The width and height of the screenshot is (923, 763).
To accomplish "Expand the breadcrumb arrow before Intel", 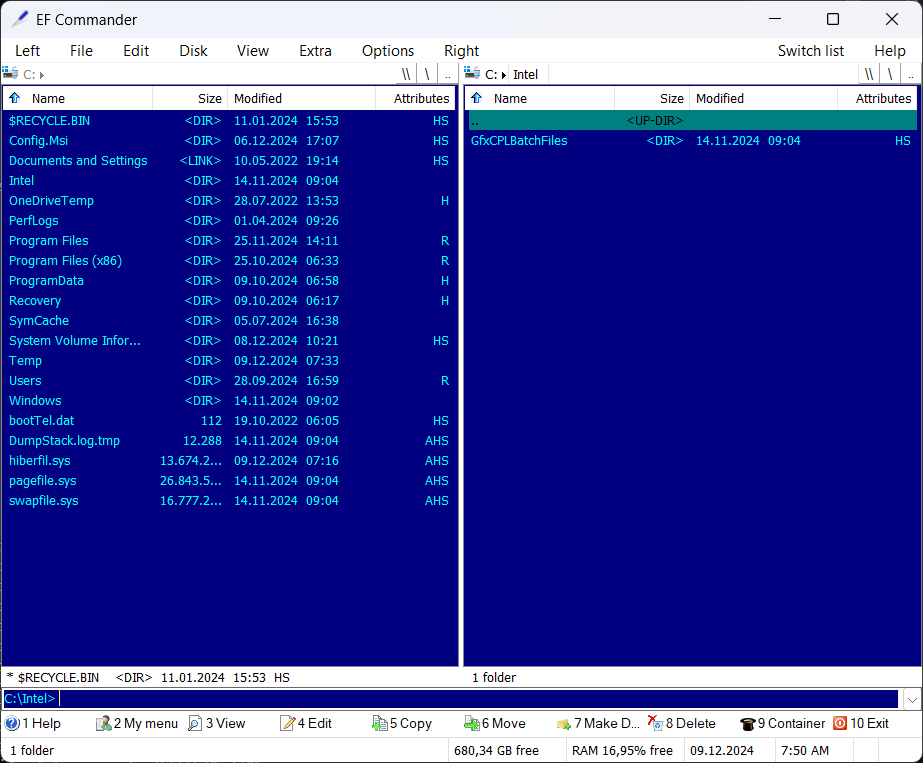I will tap(504, 75).
